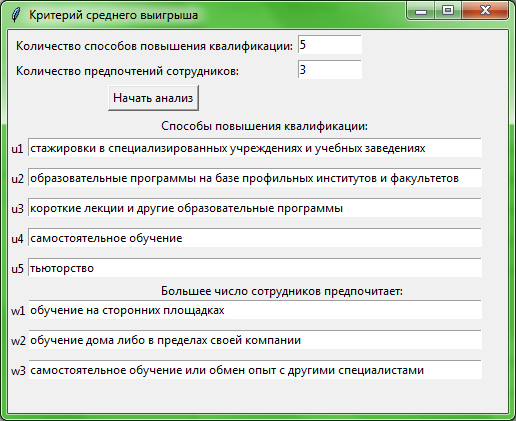Minimize the window
This screenshot has height=421, width=516.
421,11
